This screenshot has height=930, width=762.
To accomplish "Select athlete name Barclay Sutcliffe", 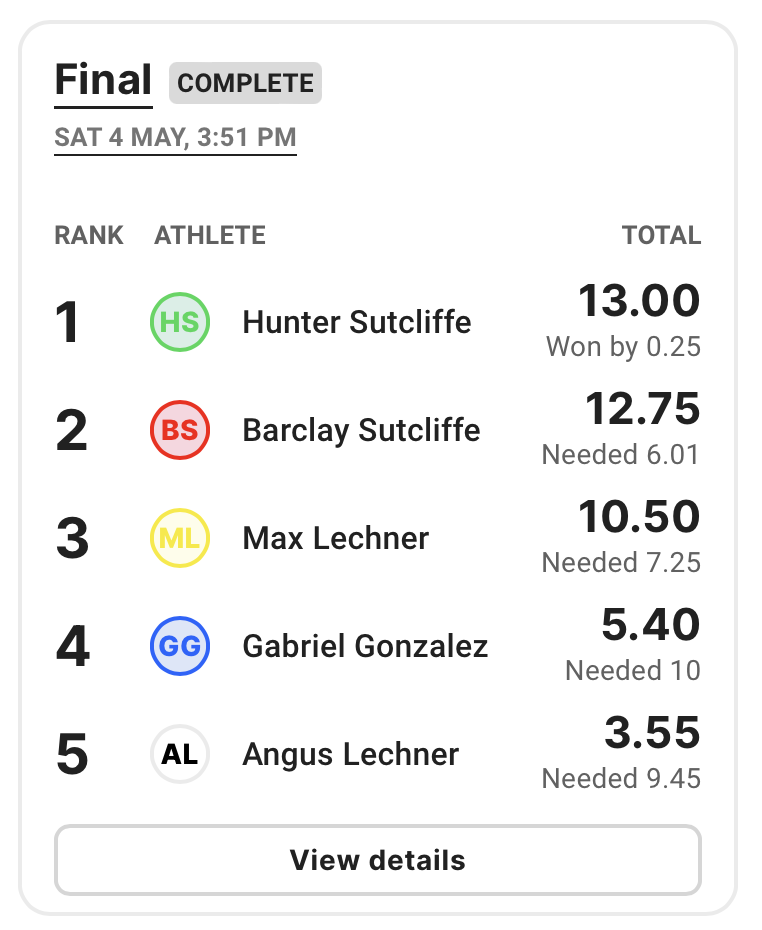I will pos(361,430).
